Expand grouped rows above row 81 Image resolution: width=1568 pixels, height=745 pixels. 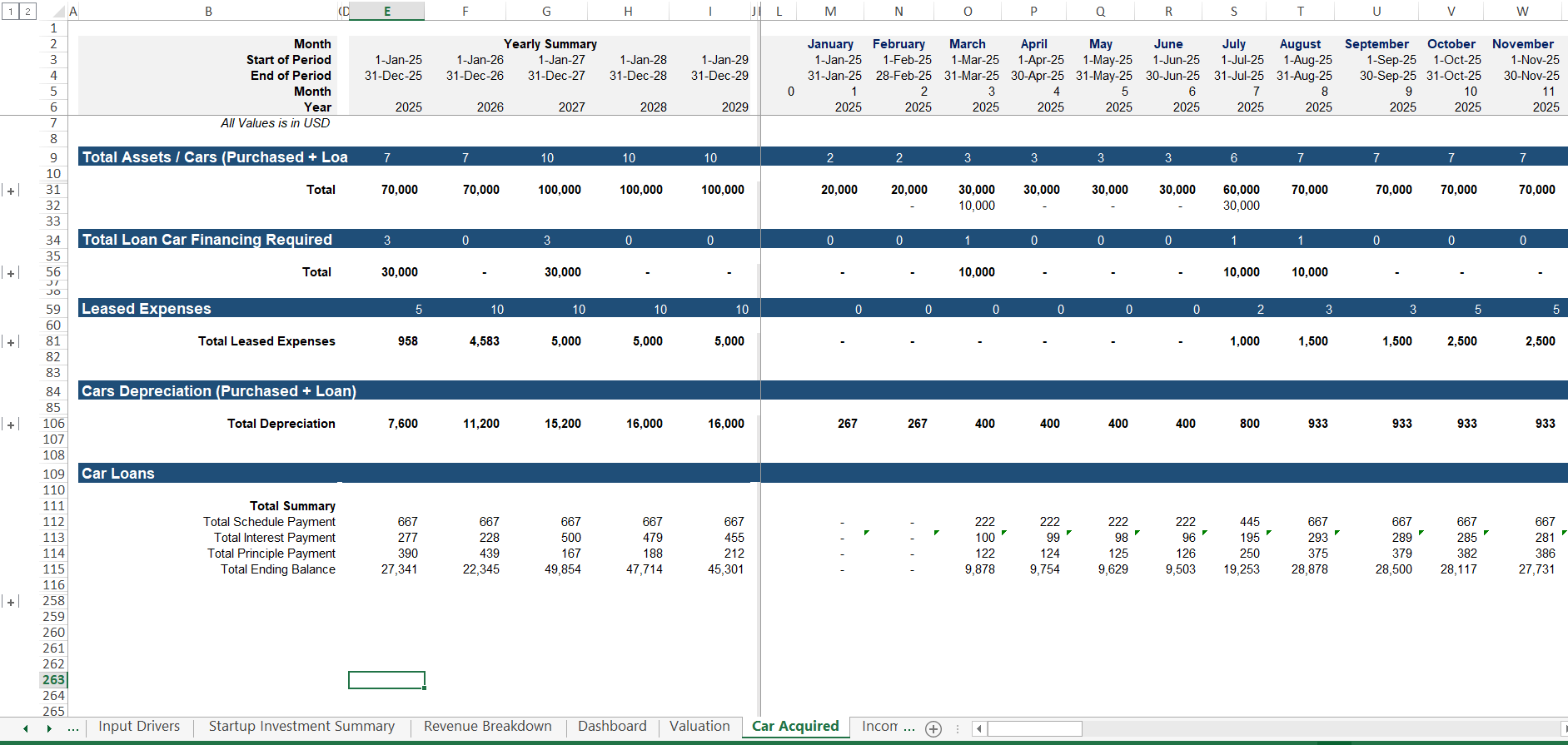pos(12,342)
